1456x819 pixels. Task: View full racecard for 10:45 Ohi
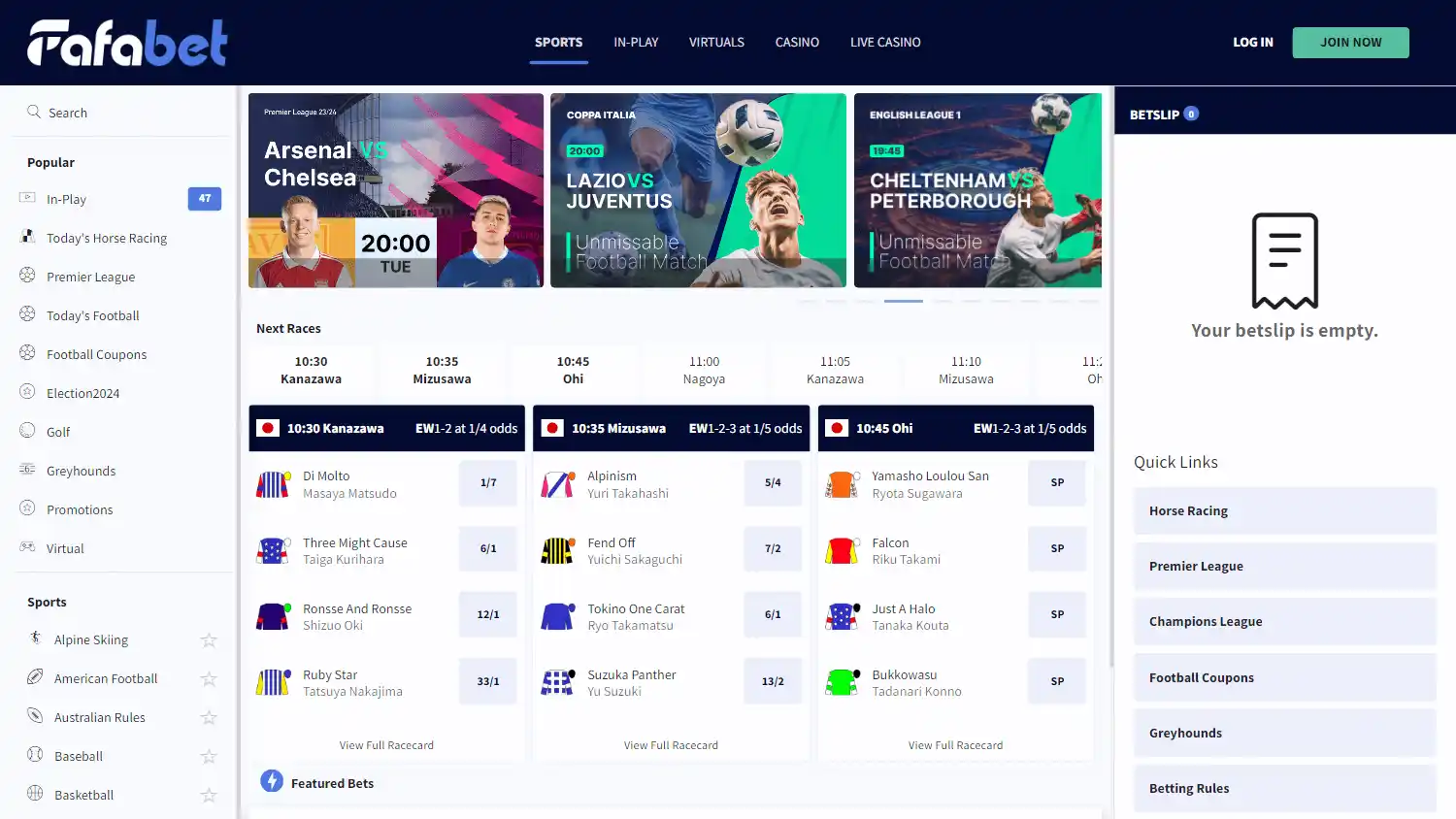point(955,745)
